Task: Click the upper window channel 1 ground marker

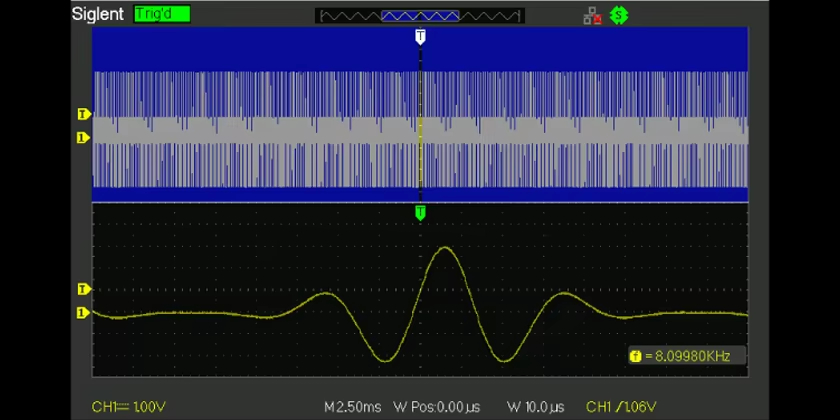Action: [84, 138]
